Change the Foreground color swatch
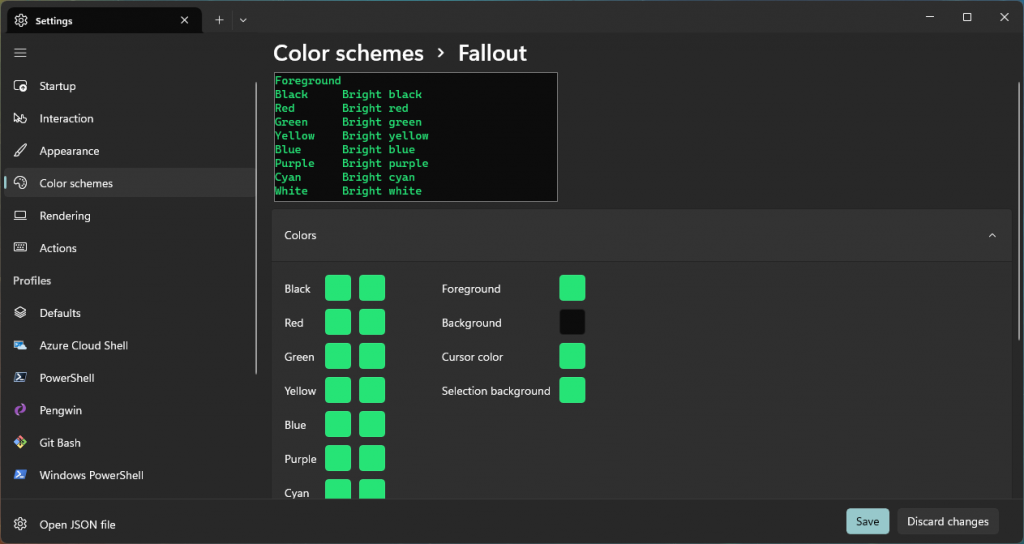The height and width of the screenshot is (544, 1024). coord(572,288)
